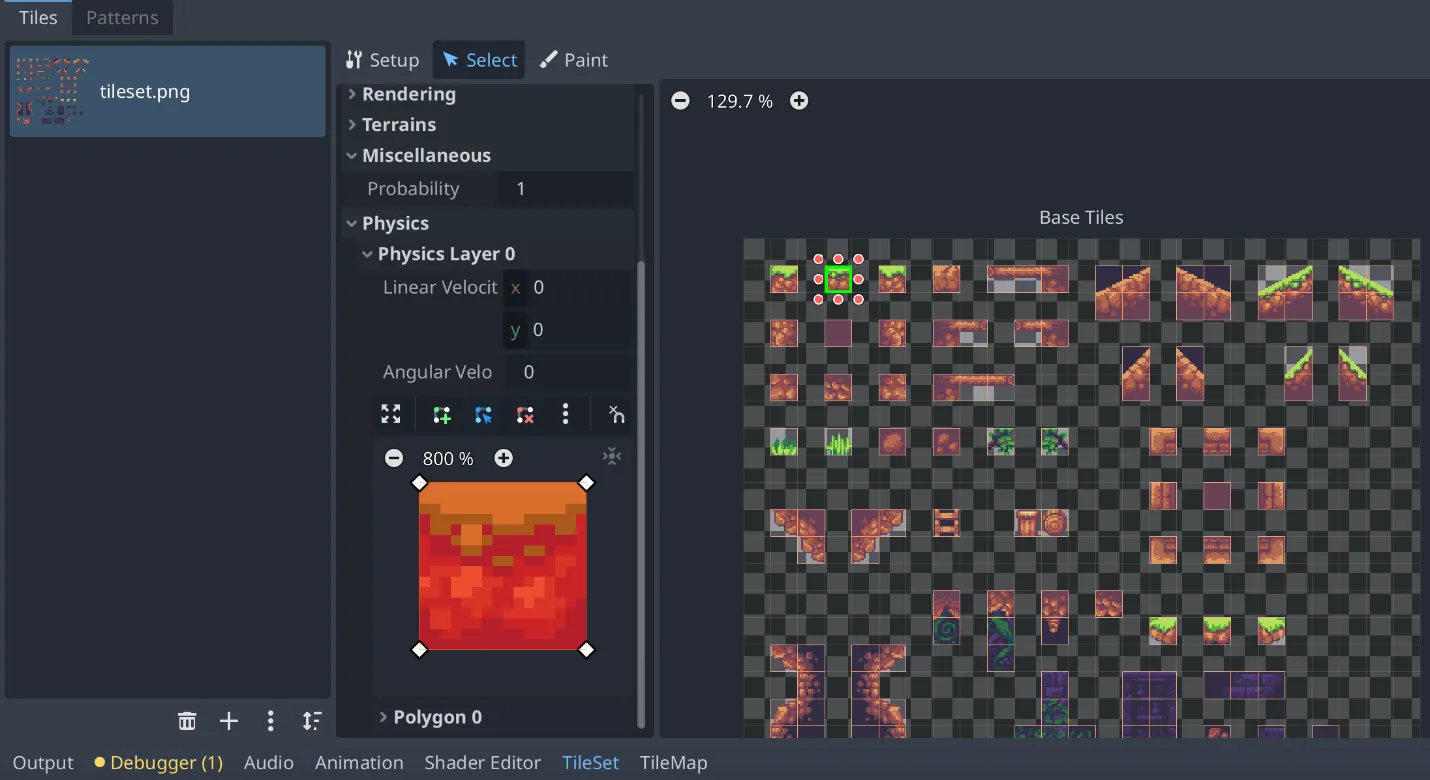Activate the delete polygon points tool
The width and height of the screenshot is (1430, 780).
tap(525, 414)
